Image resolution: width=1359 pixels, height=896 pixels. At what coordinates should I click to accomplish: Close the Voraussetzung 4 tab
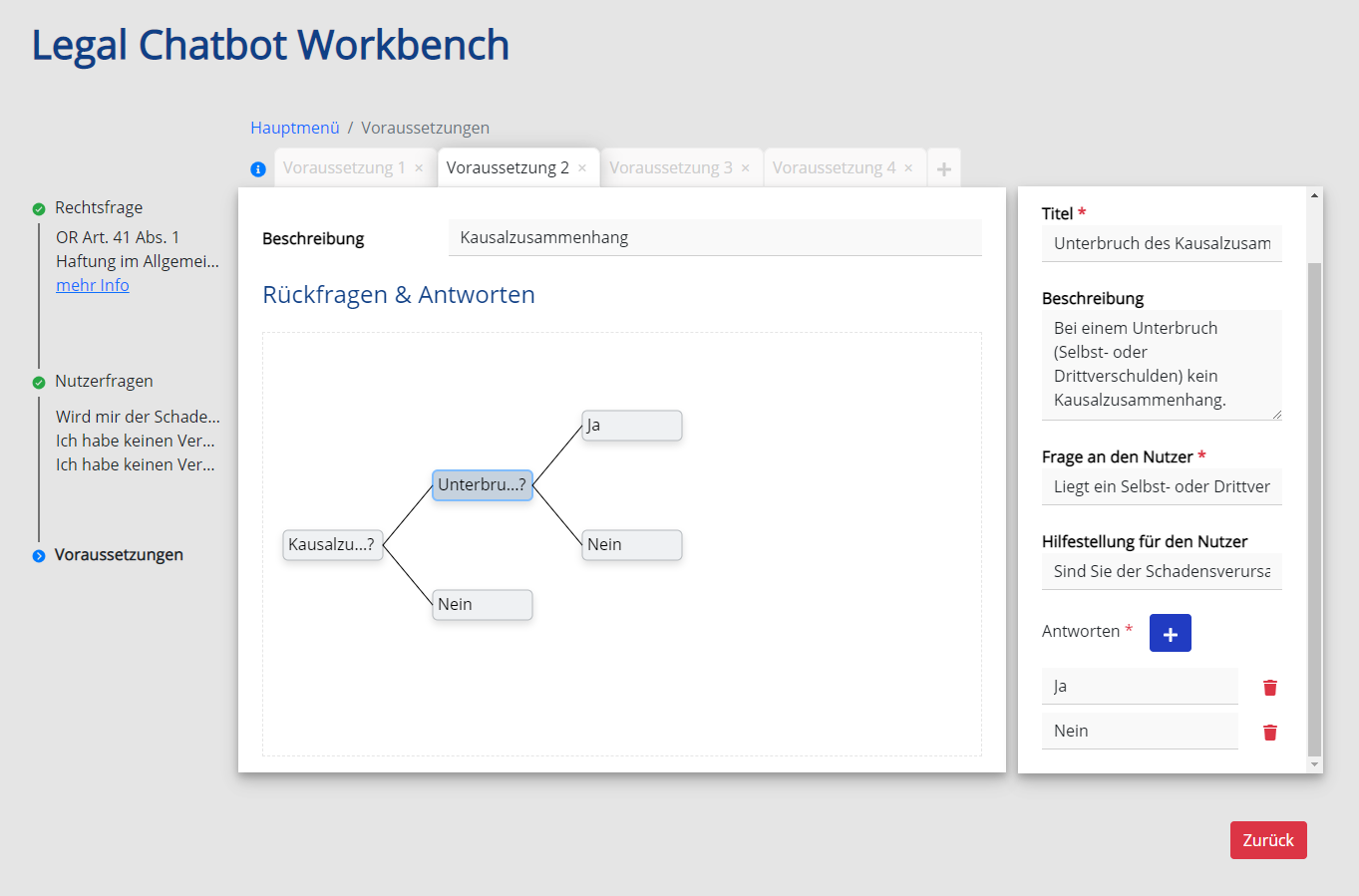click(908, 168)
